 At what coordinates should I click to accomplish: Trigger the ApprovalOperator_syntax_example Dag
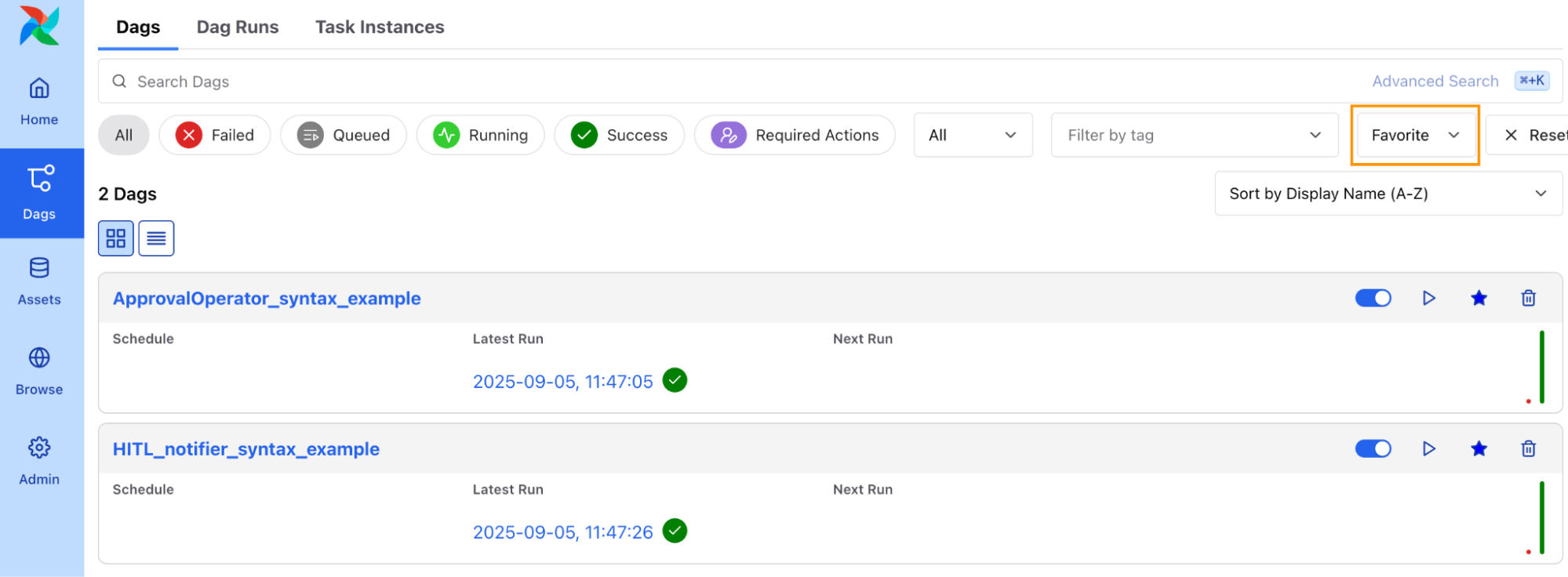pos(1428,298)
